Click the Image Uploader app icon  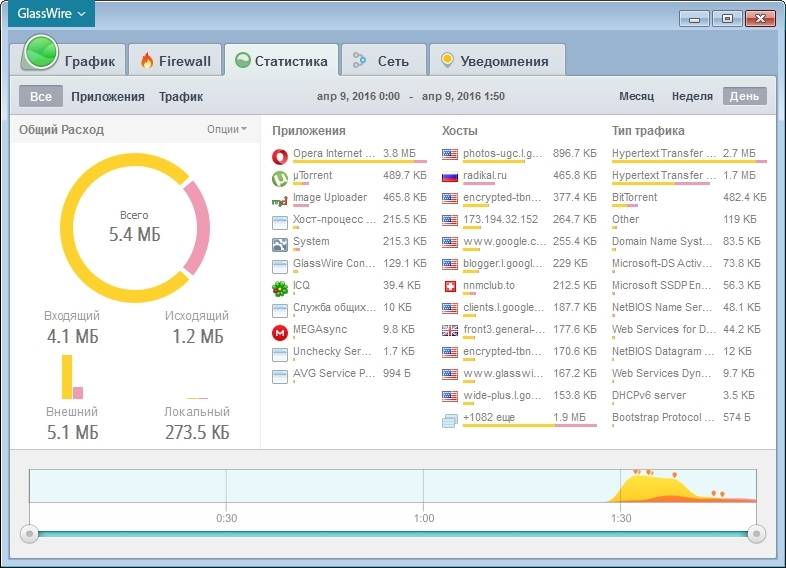[280, 201]
